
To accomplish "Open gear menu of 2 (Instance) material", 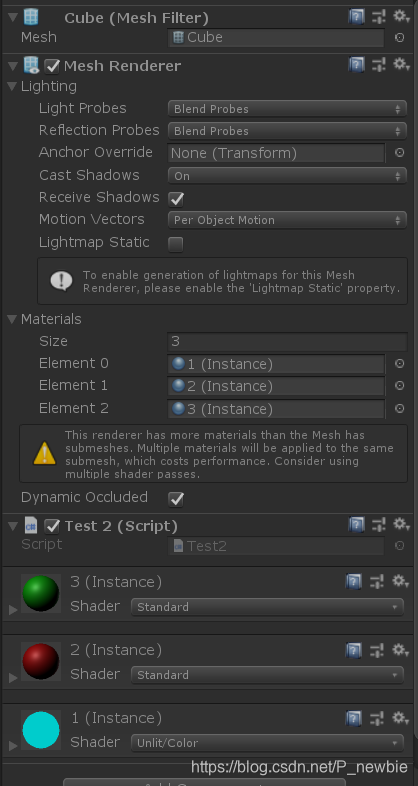I will click(400, 650).
